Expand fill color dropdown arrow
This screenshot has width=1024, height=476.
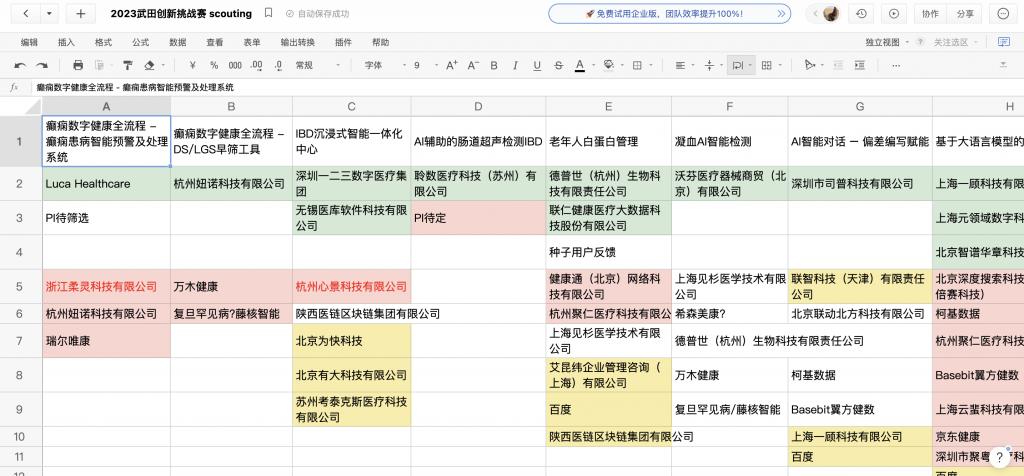click(621, 65)
